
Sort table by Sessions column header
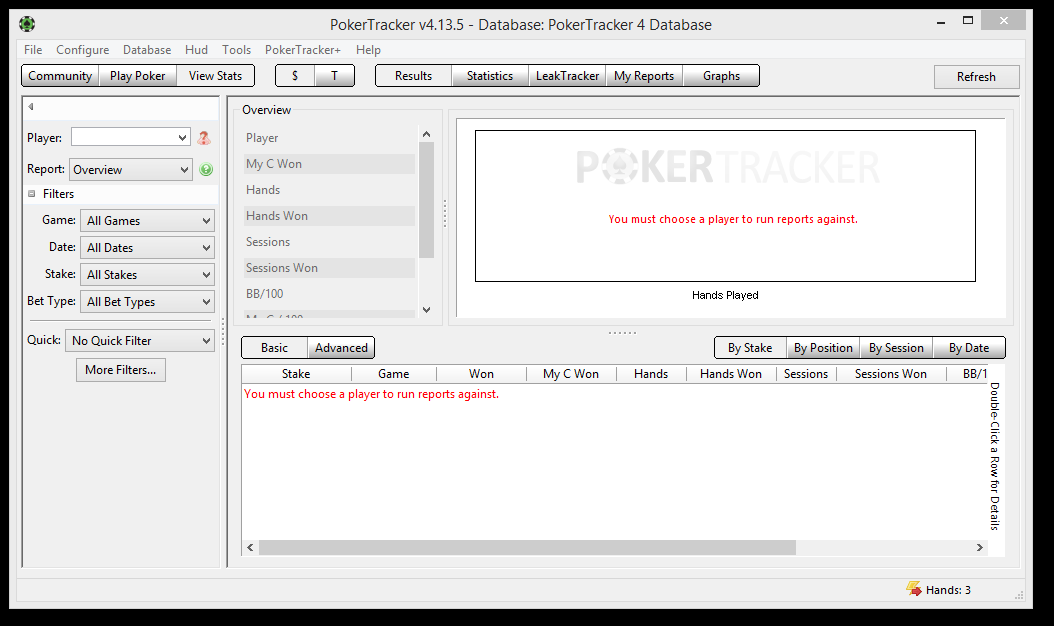806,374
